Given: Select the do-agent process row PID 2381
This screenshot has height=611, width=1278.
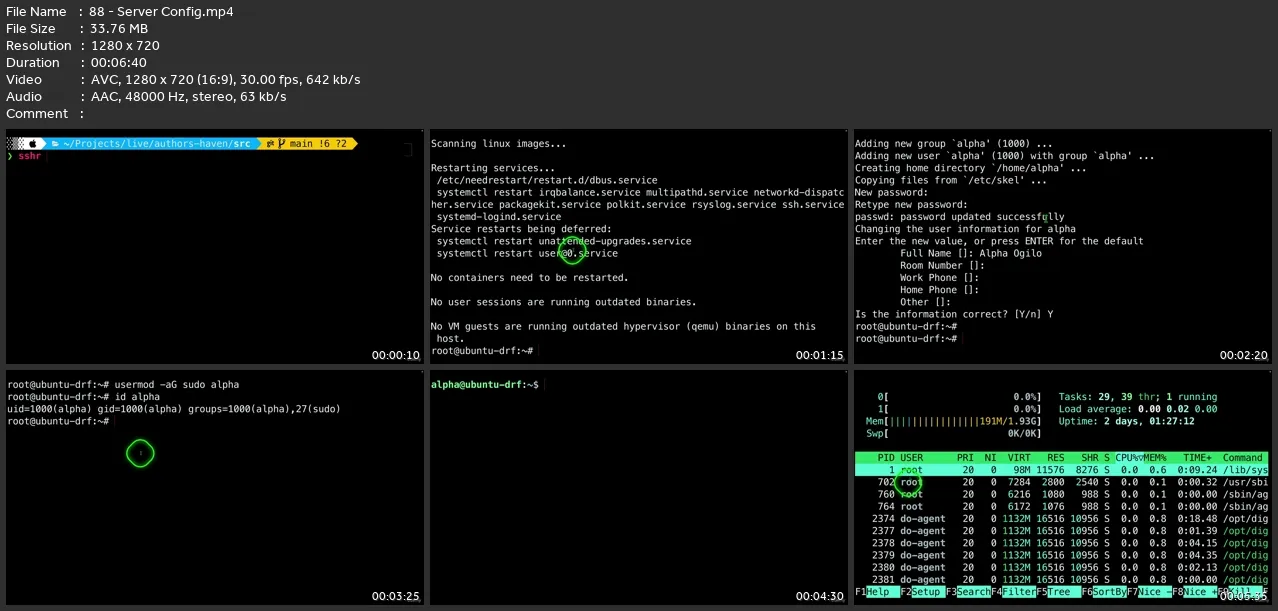Looking at the screenshot, I should pyautogui.click(x=1062, y=580).
